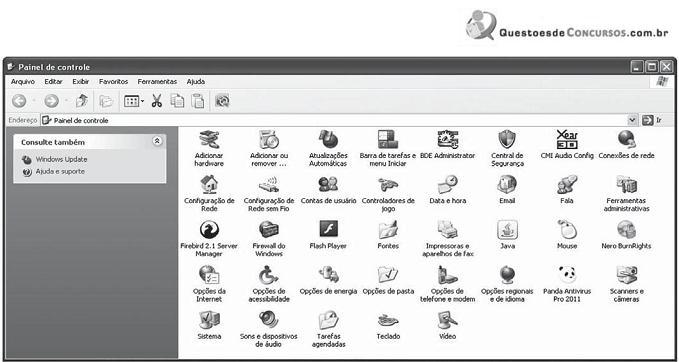679x362 pixels.
Task: Open the Java control panel
Action: pos(507,230)
